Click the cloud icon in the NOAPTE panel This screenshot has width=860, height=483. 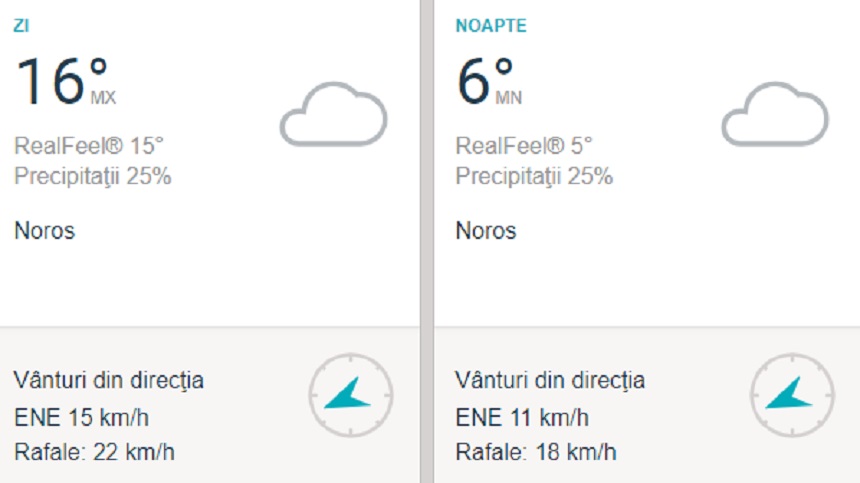775,115
